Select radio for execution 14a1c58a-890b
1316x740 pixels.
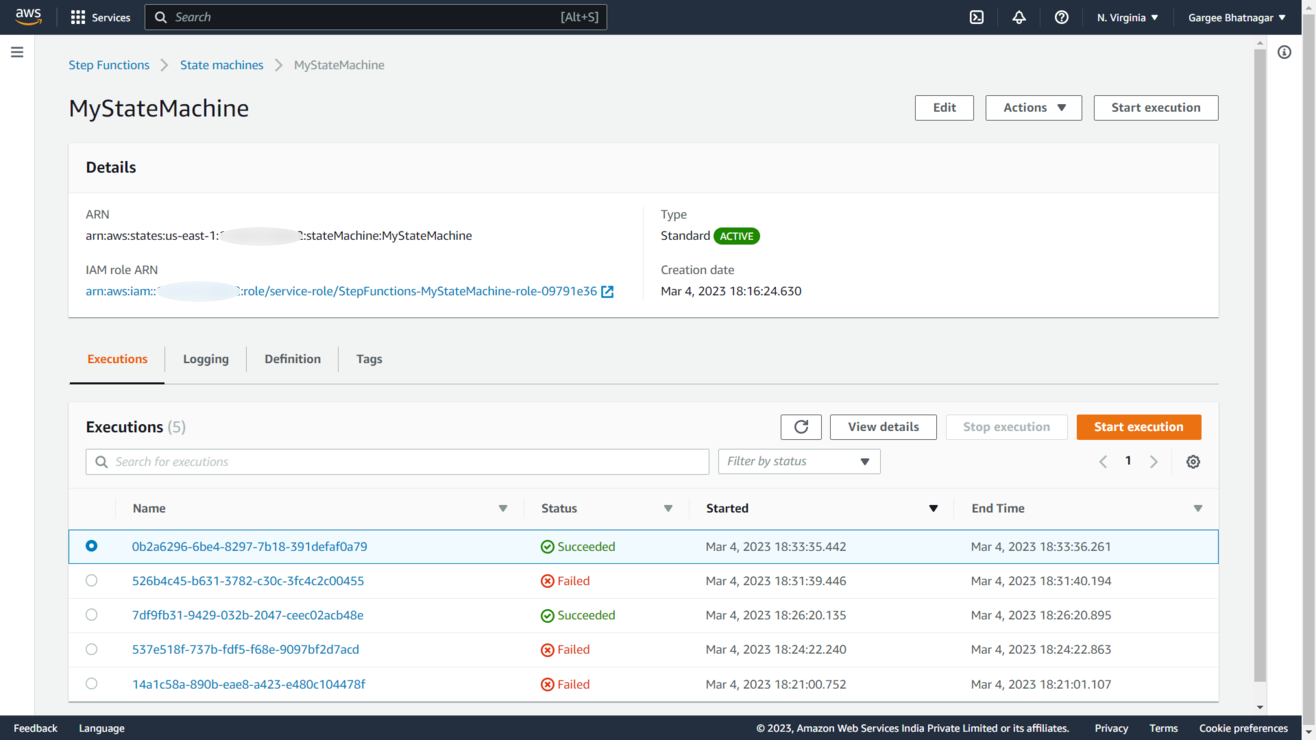pyautogui.click(x=92, y=684)
